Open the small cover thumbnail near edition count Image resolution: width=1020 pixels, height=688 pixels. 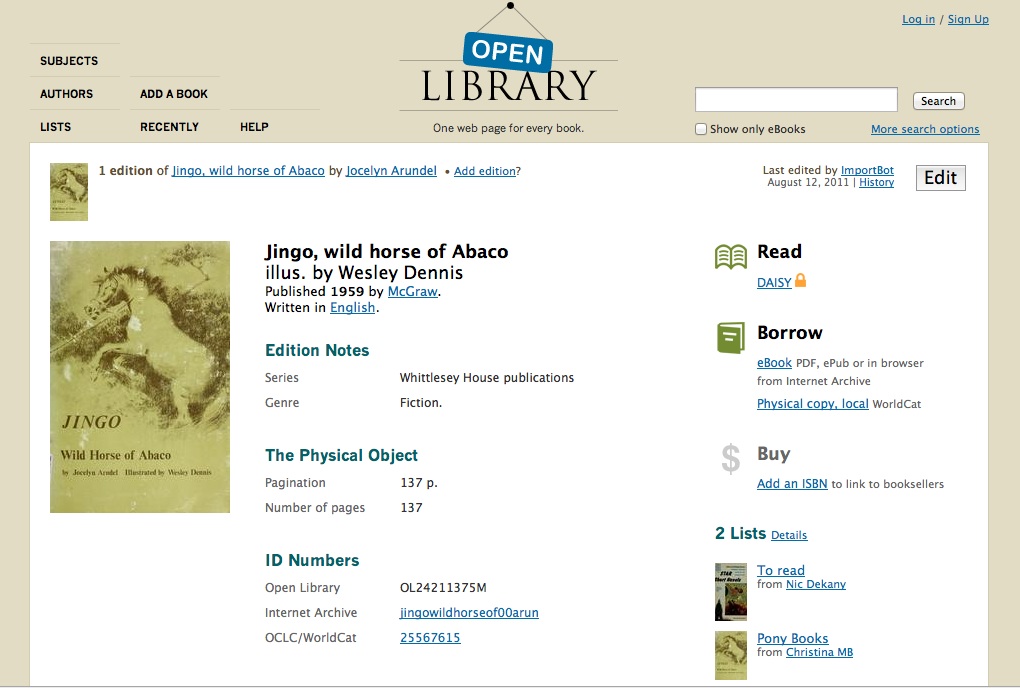click(x=69, y=191)
